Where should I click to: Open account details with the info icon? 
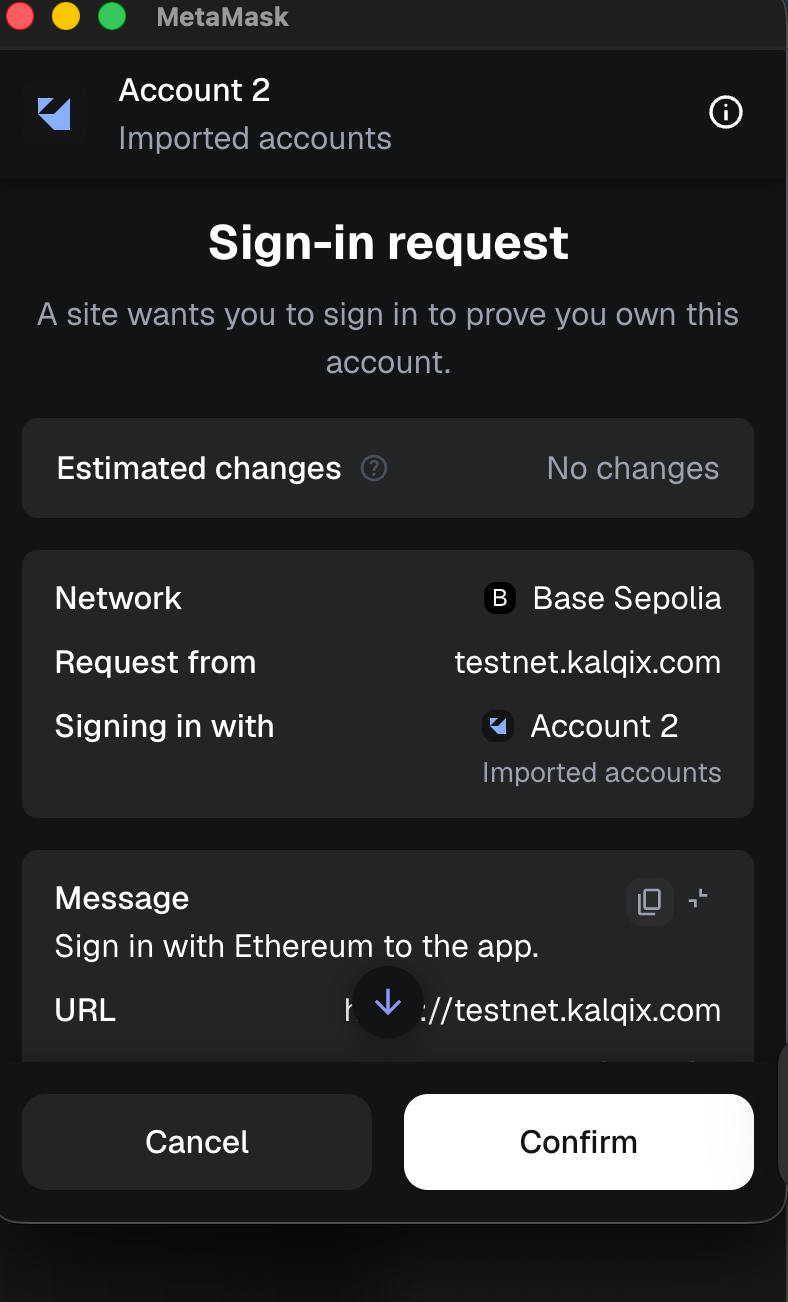[x=725, y=113]
